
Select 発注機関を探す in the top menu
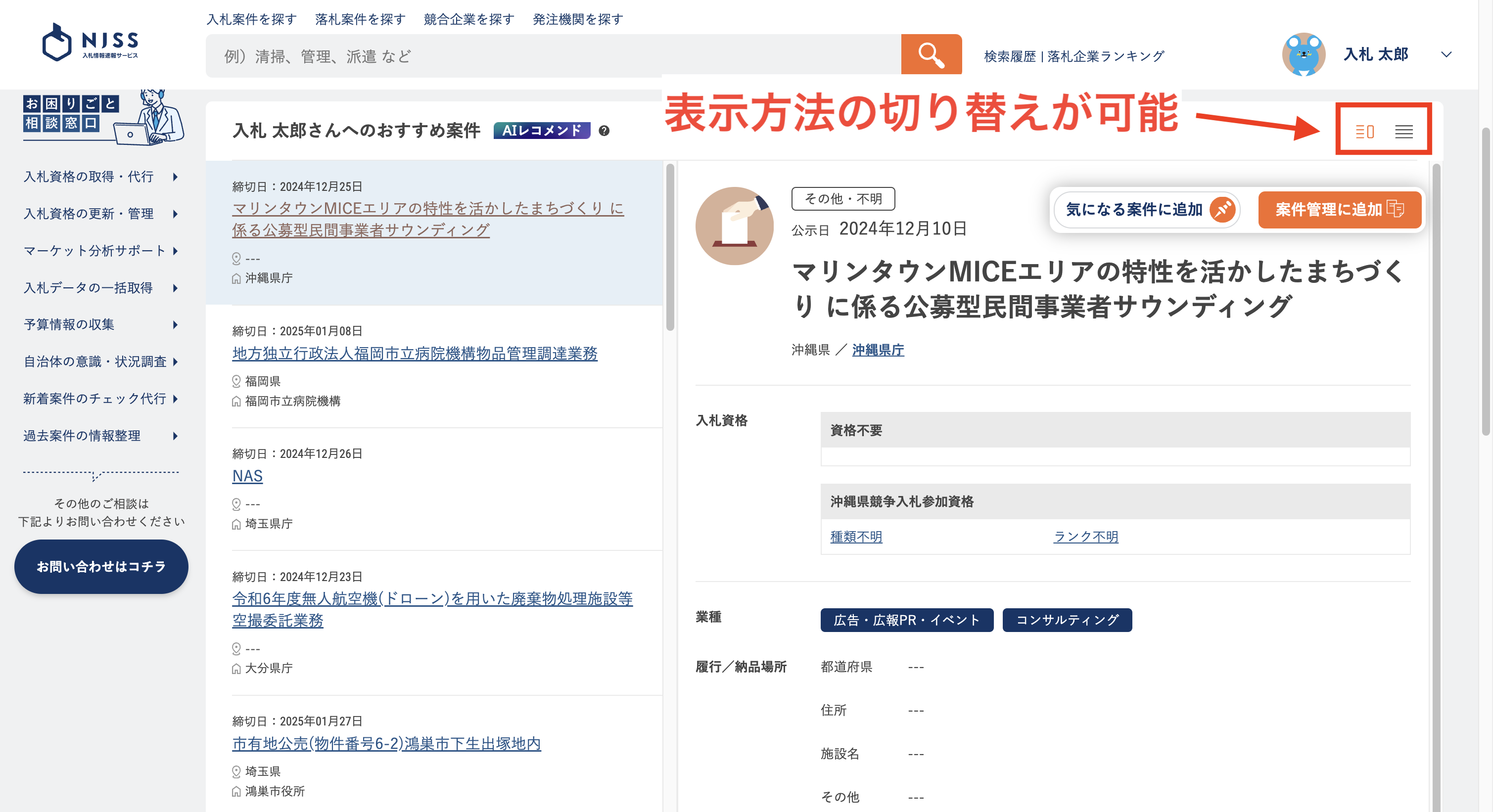point(577,19)
